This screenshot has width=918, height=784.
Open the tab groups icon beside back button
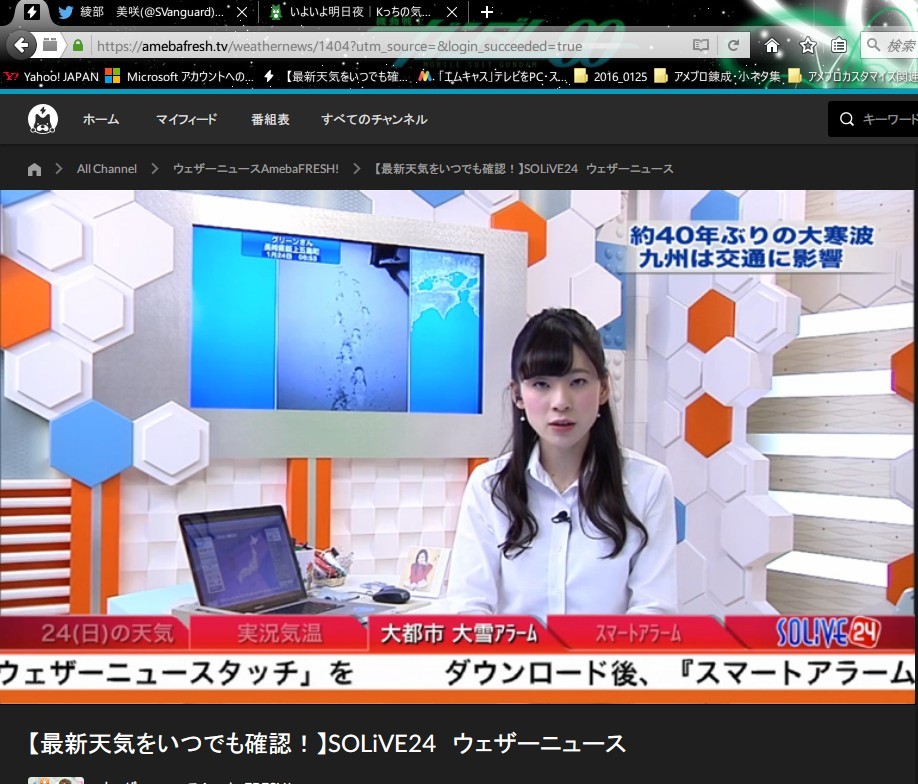[50, 45]
